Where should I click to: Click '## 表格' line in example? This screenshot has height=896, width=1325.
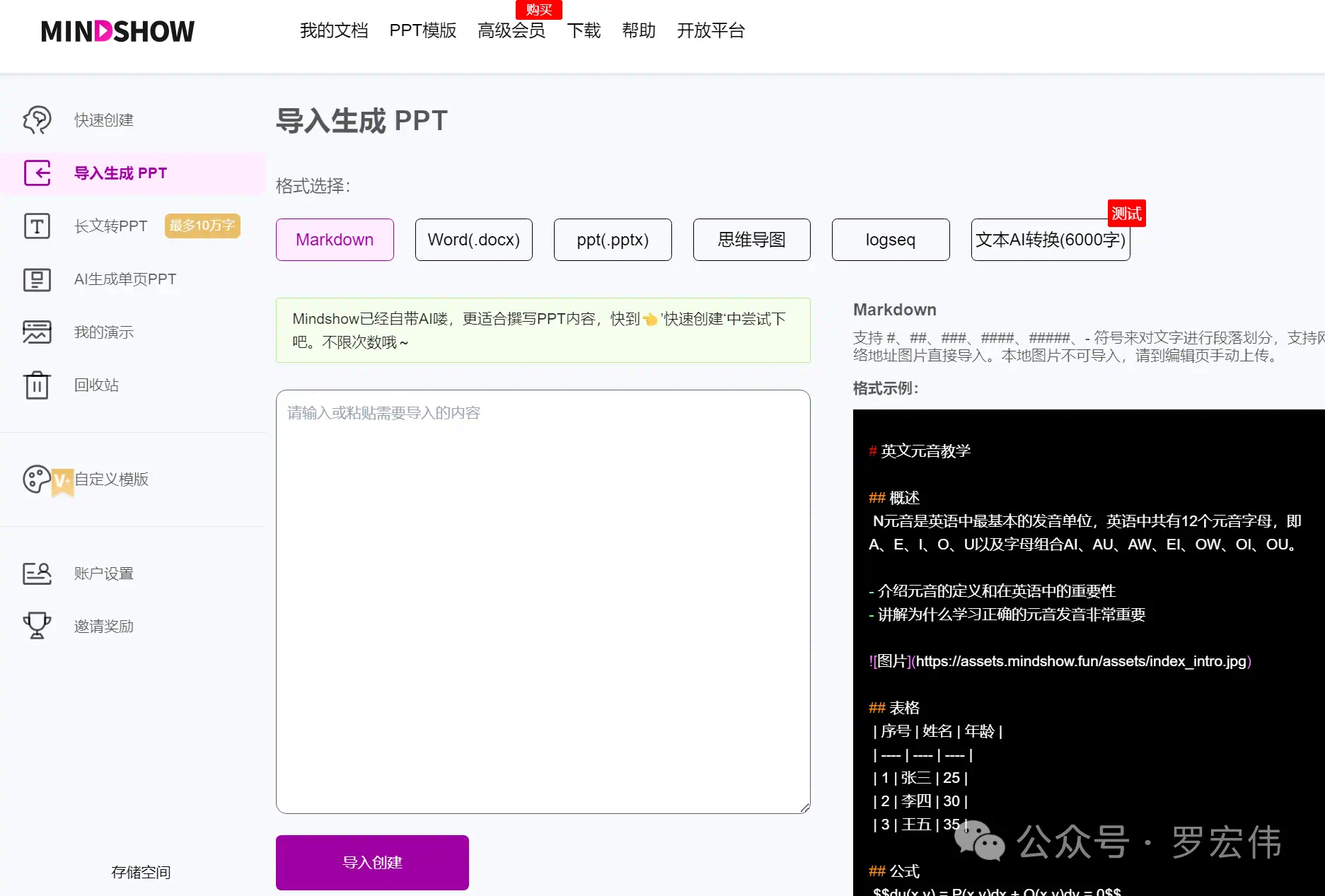[894, 708]
